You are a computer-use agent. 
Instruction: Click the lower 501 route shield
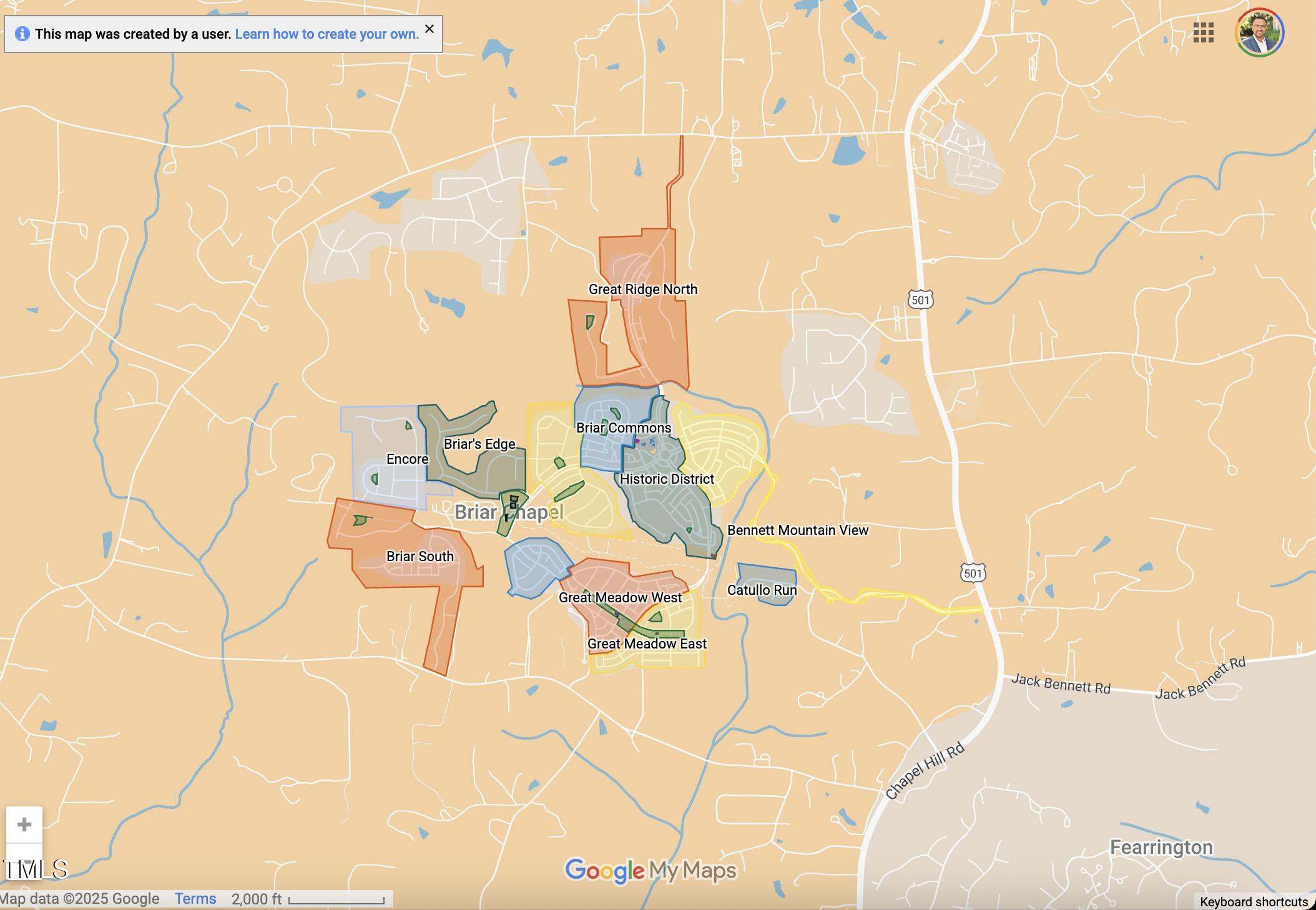[x=973, y=573]
